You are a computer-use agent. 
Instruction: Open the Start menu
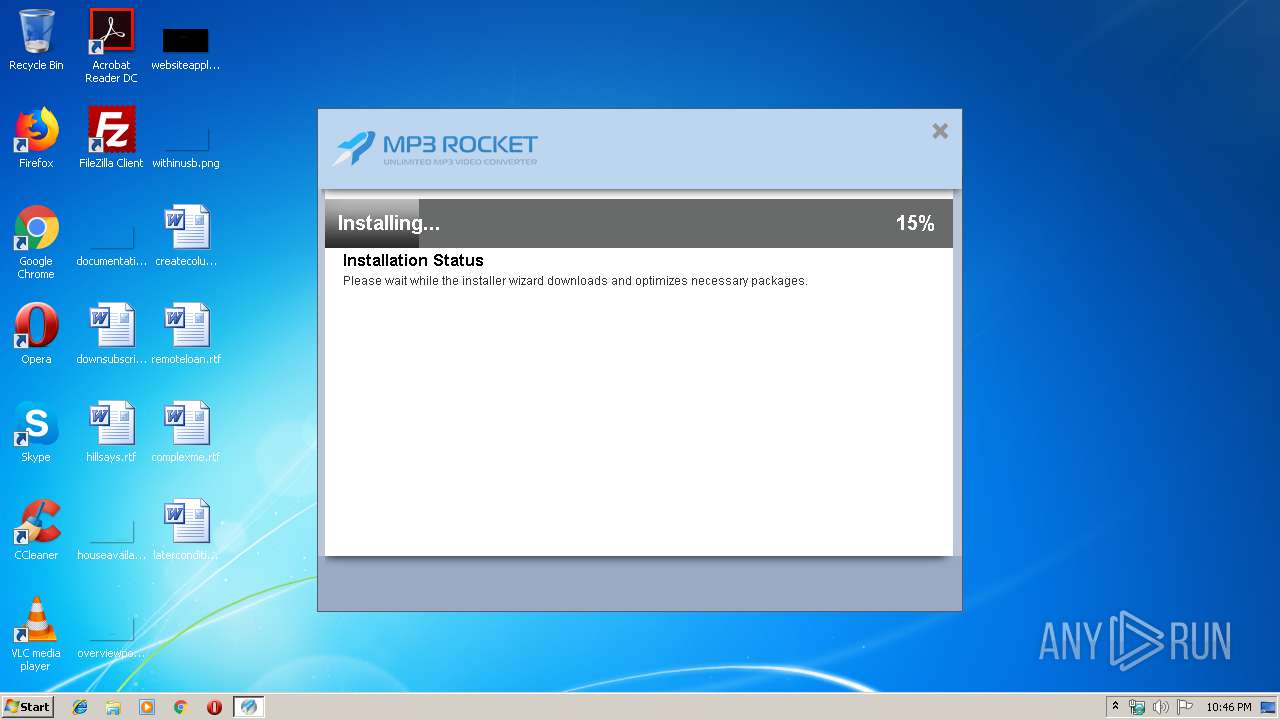pos(27,706)
